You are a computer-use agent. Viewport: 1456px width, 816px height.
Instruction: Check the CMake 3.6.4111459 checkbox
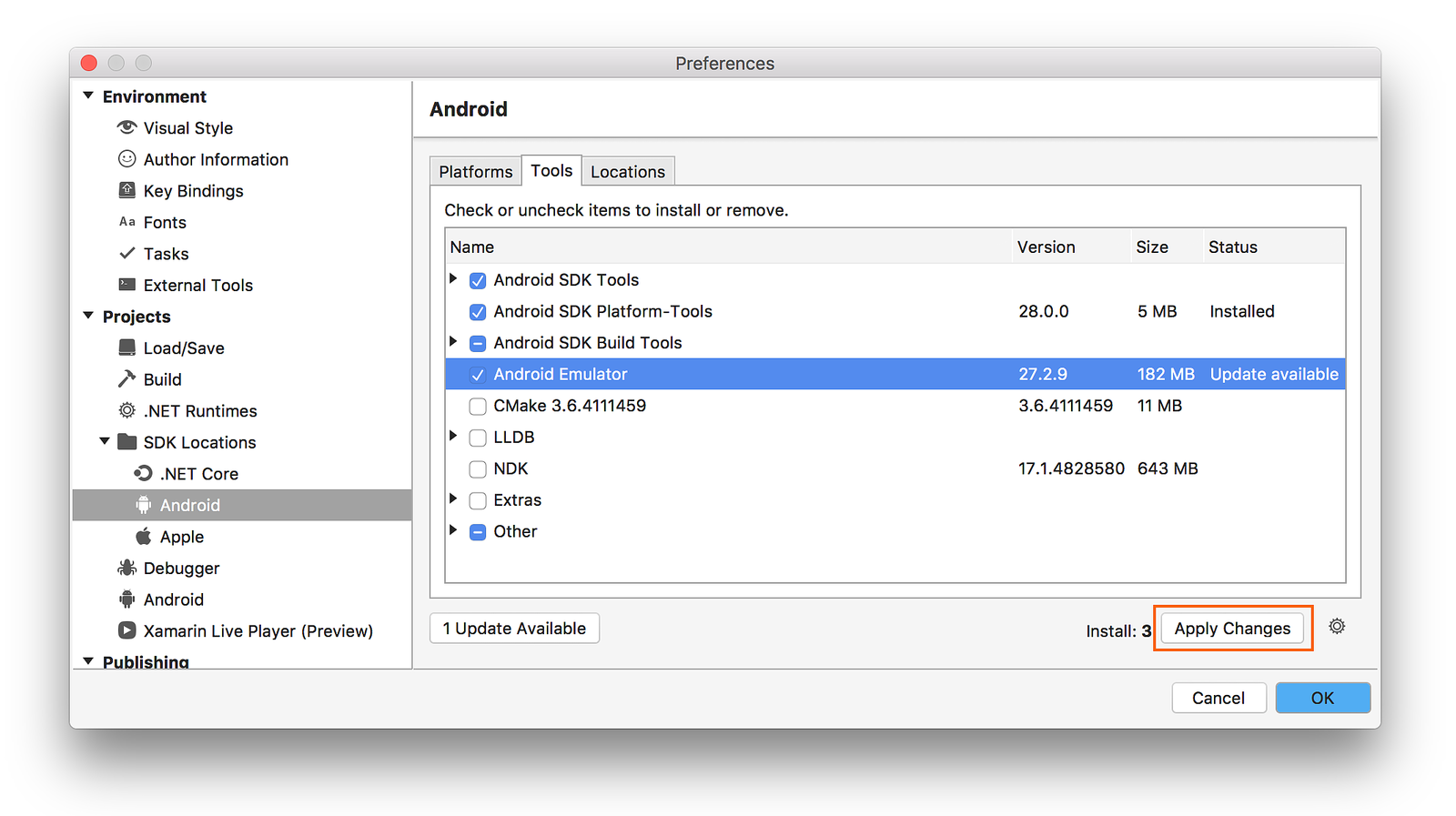(478, 407)
